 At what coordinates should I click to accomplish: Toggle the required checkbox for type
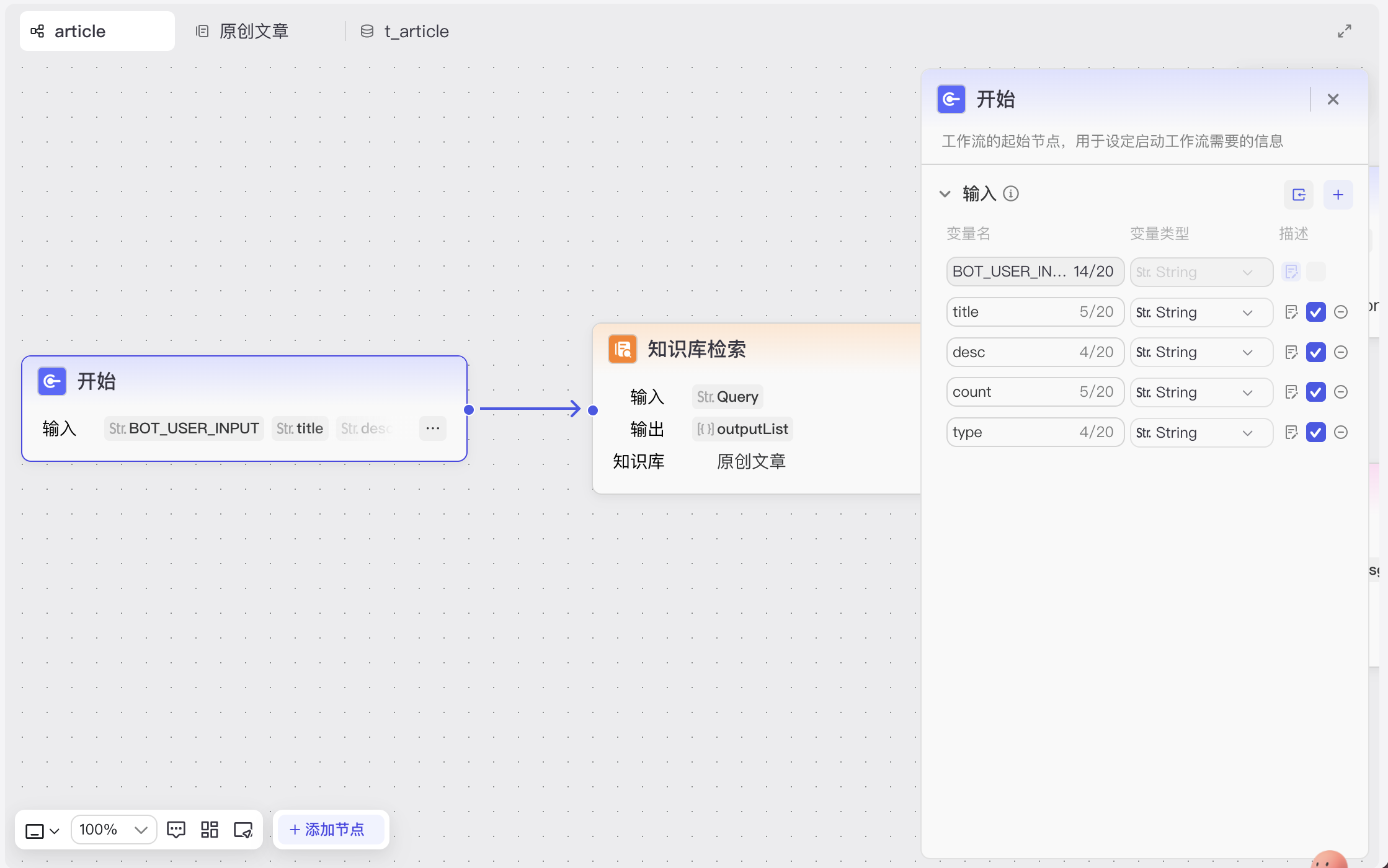[x=1315, y=432]
